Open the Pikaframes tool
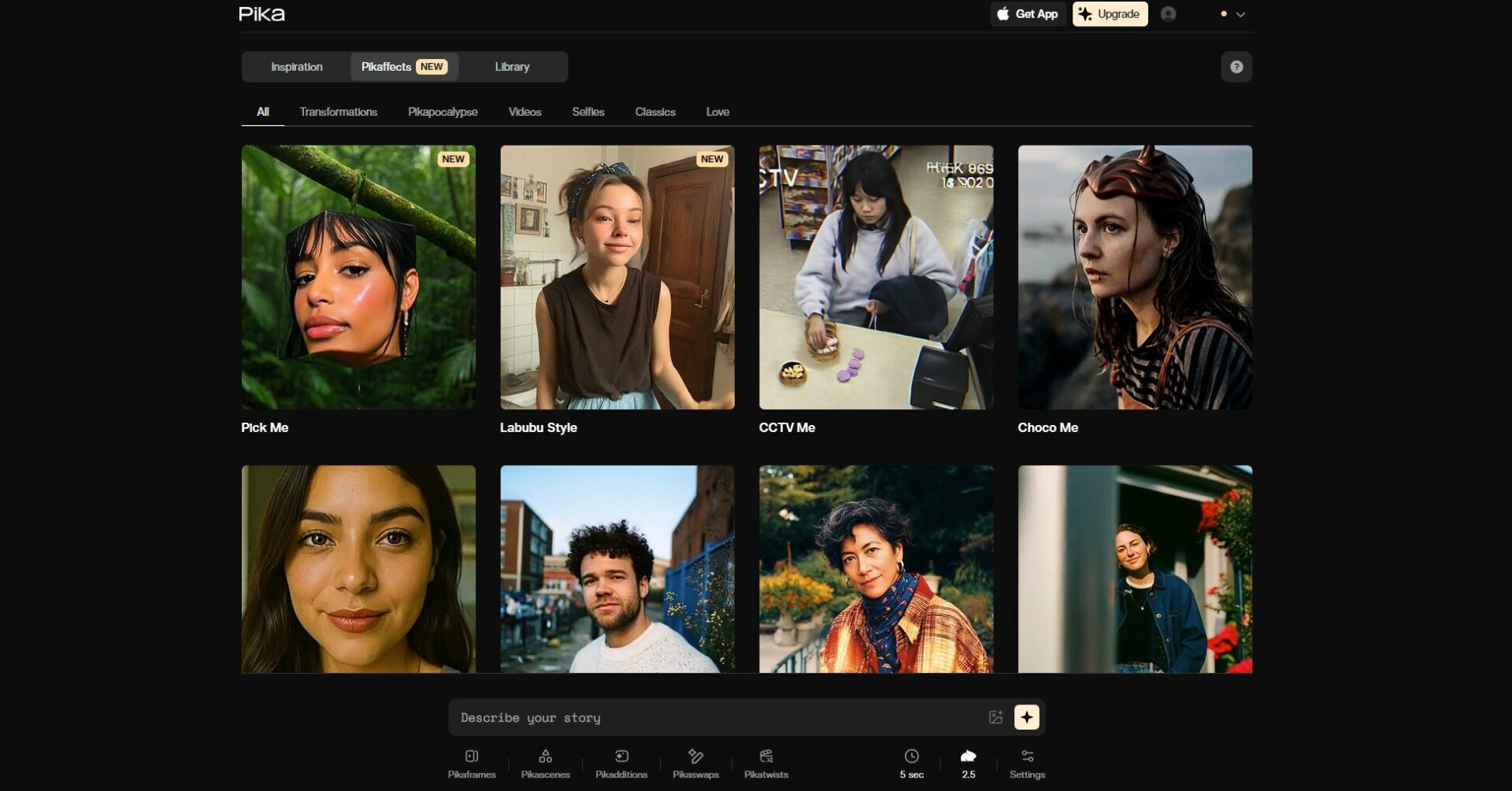 click(471, 763)
